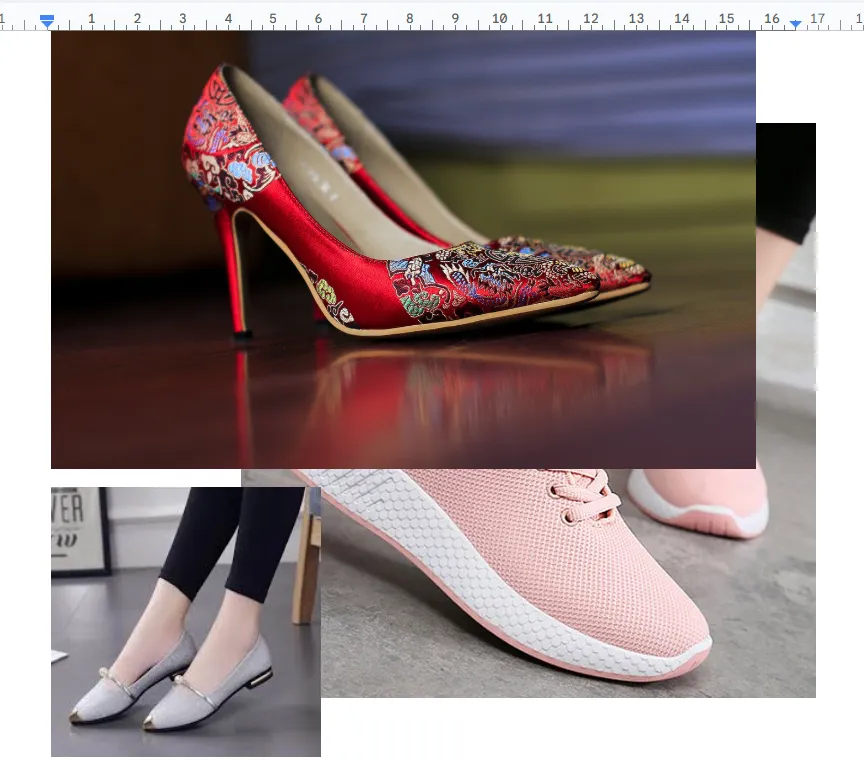Viewport: 864px width, 760px height.
Task: Click the framed poster in the flats photo
Action: pyautogui.click(x=79, y=528)
